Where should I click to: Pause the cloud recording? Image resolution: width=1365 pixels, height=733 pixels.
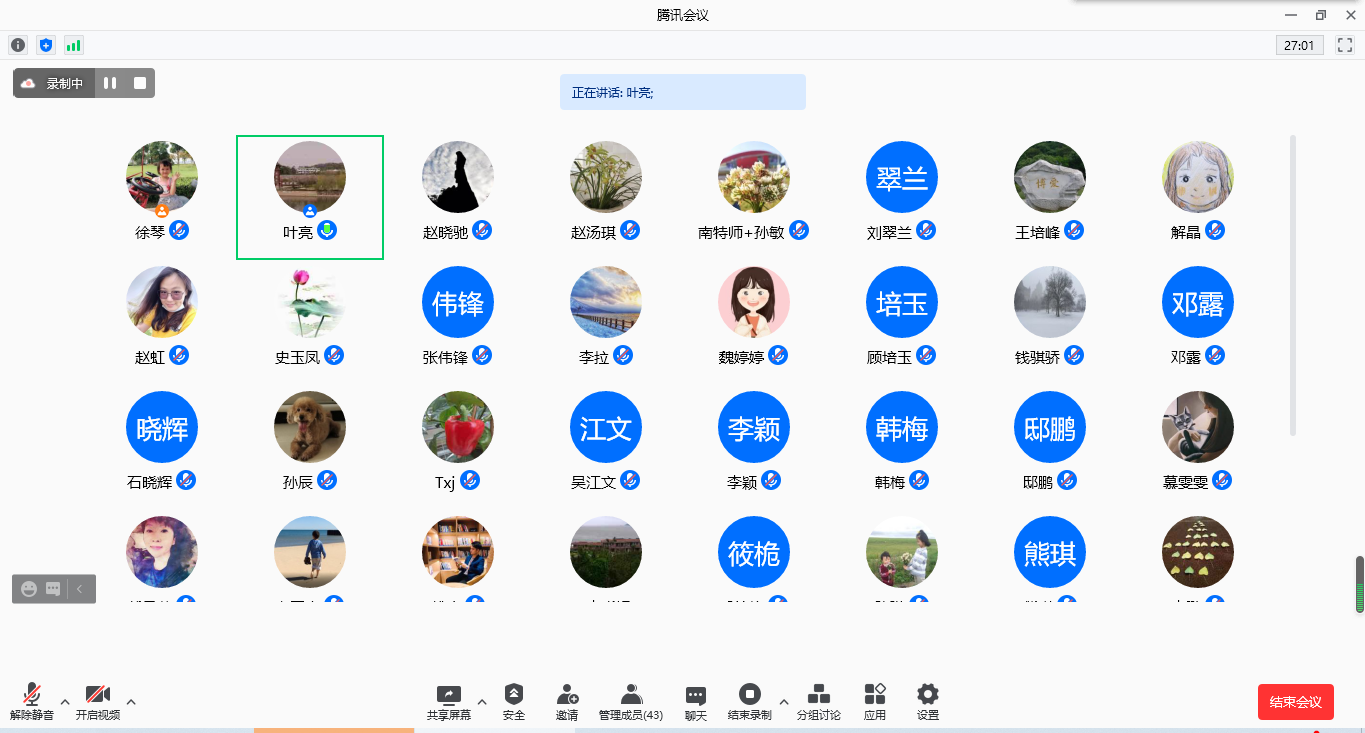(110, 83)
